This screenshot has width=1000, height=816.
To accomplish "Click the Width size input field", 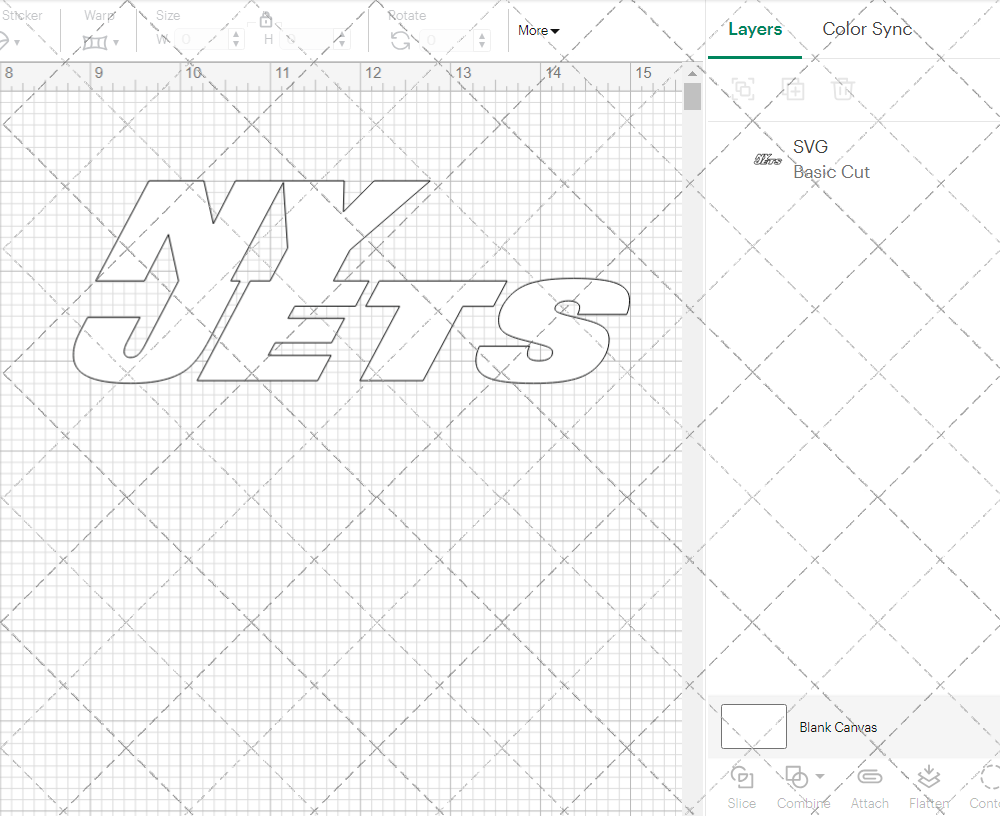I will 202,40.
